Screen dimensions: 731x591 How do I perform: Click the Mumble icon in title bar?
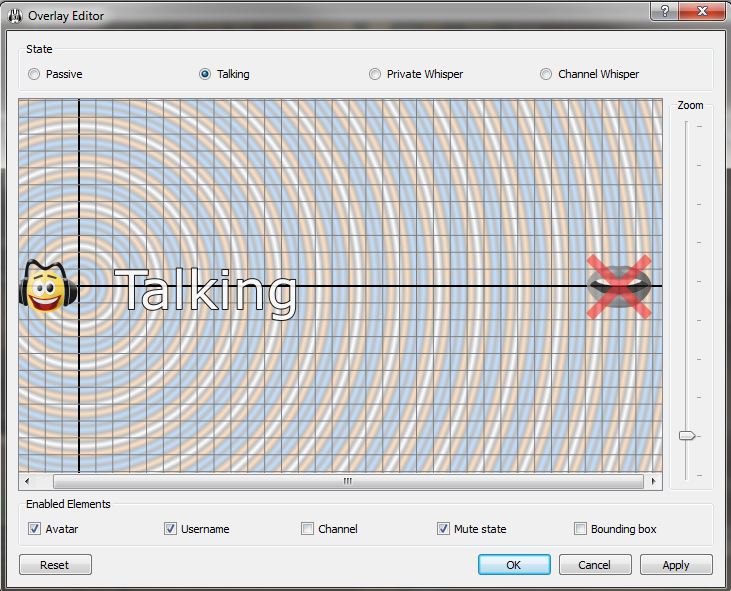coord(15,16)
